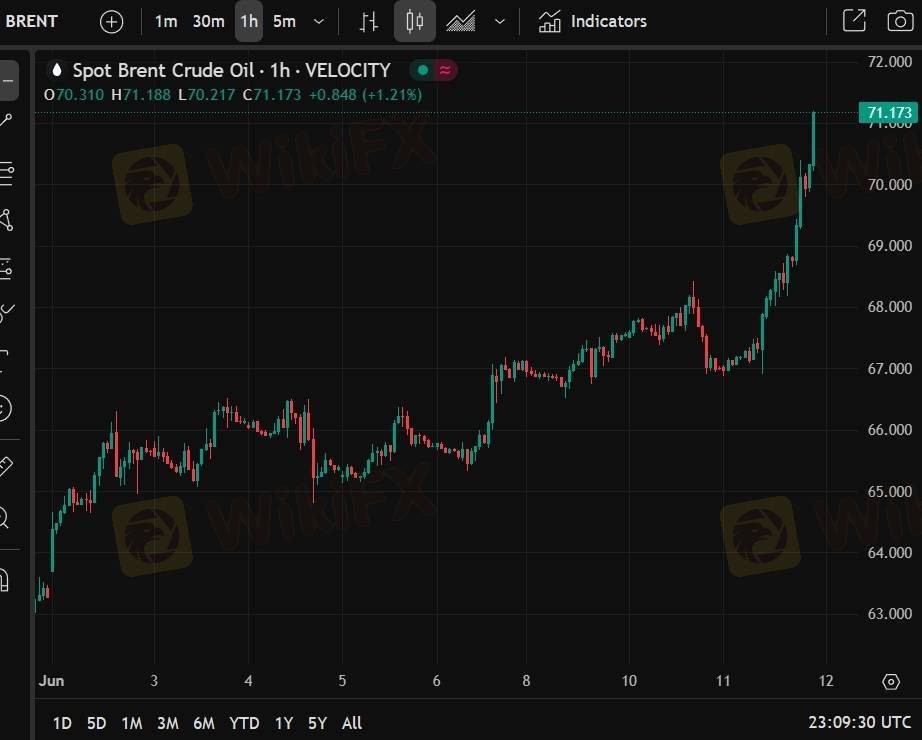Open chart settings with the gear icon

tap(891, 681)
